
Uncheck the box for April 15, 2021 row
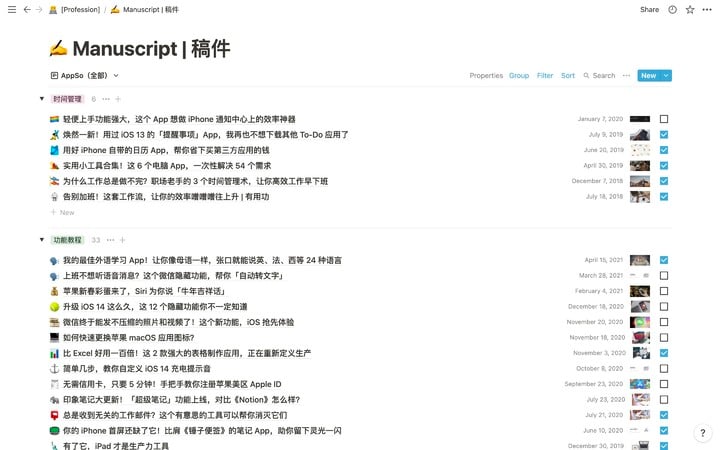point(664,260)
